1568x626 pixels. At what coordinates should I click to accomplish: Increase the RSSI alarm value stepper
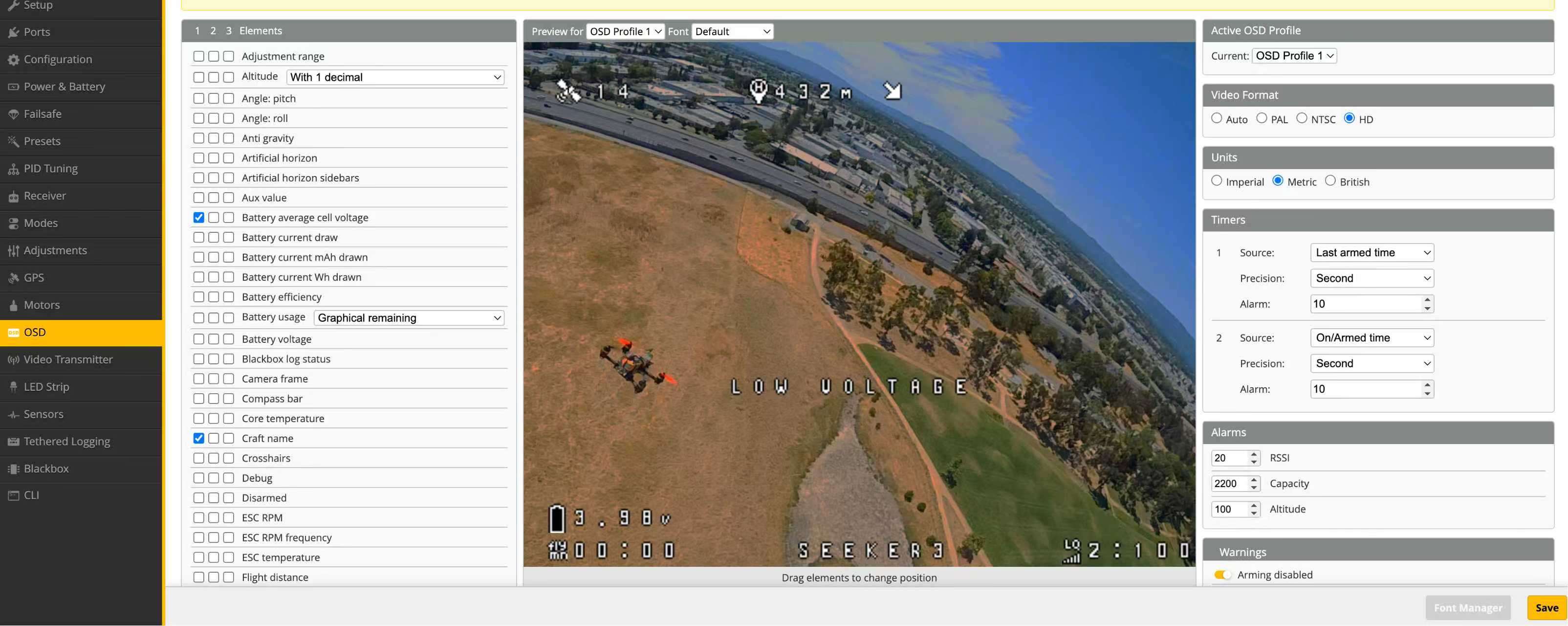(1253, 454)
